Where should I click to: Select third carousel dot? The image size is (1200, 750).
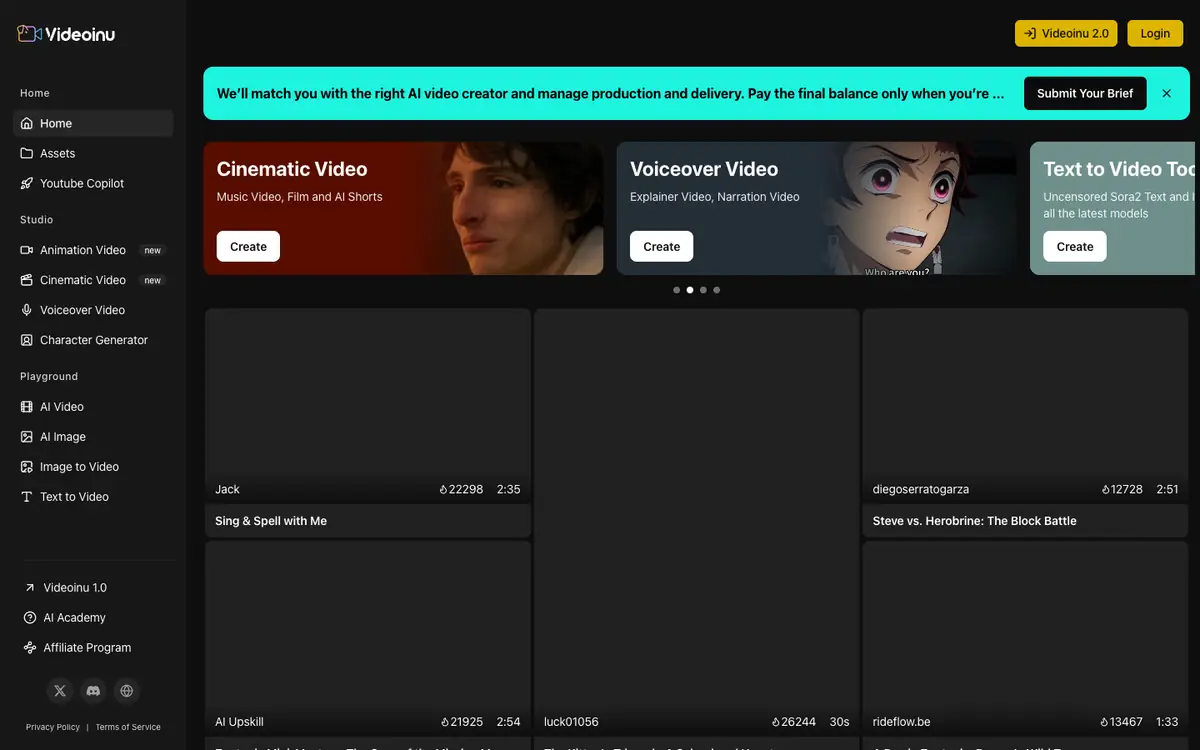(x=703, y=290)
